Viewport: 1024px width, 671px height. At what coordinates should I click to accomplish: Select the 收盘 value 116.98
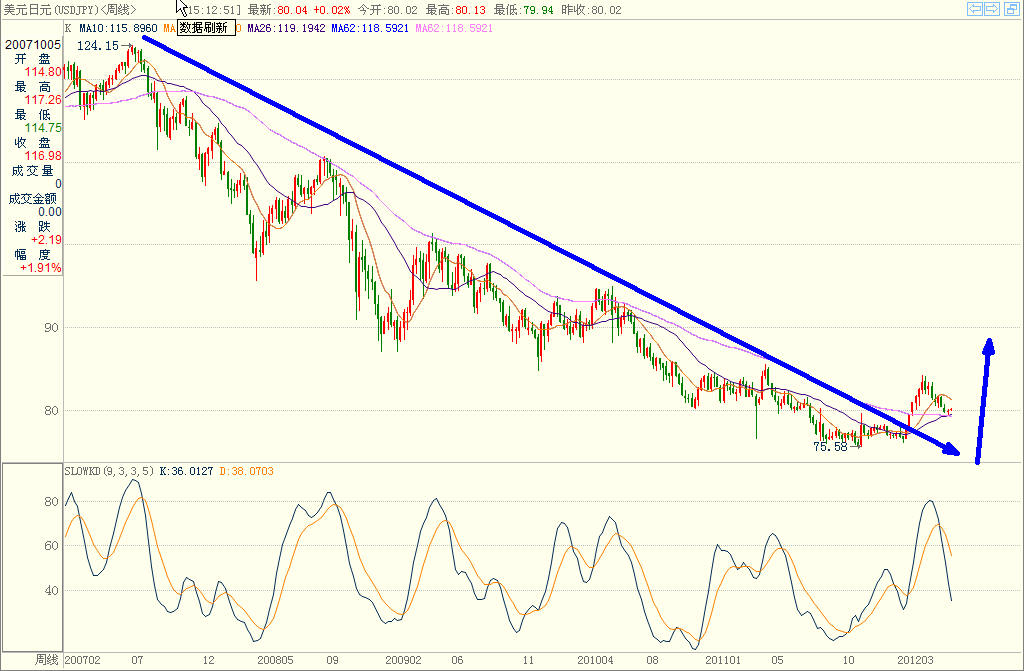pyautogui.click(x=43, y=155)
